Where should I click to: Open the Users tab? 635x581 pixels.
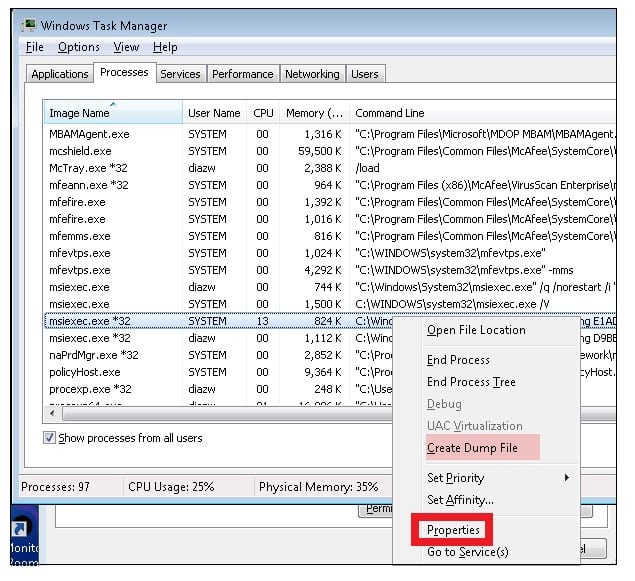pyautogui.click(x=364, y=74)
